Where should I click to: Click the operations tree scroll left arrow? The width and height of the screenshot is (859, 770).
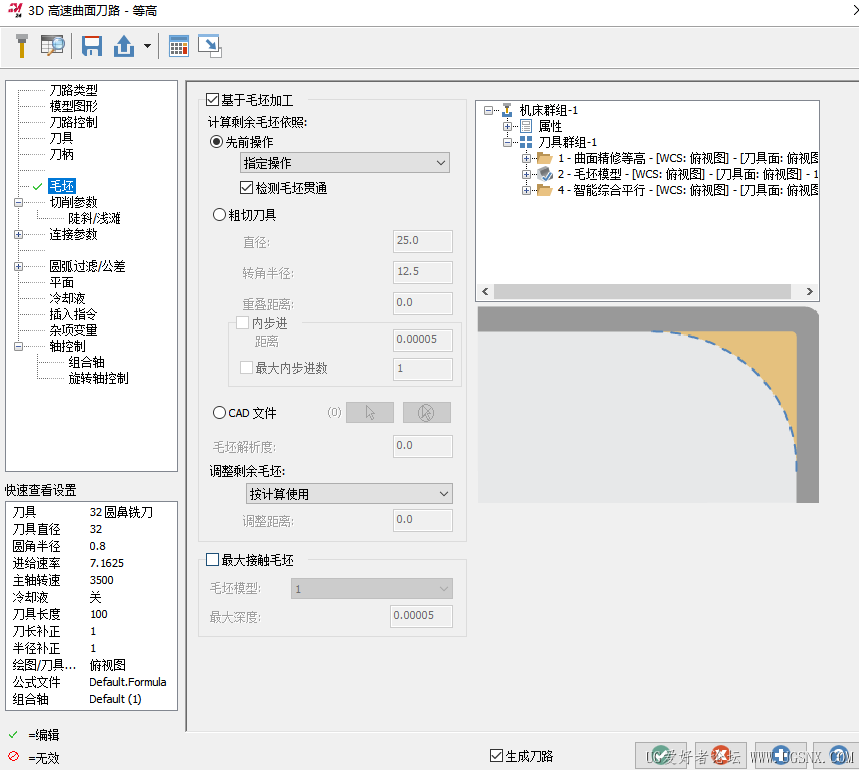(485, 291)
